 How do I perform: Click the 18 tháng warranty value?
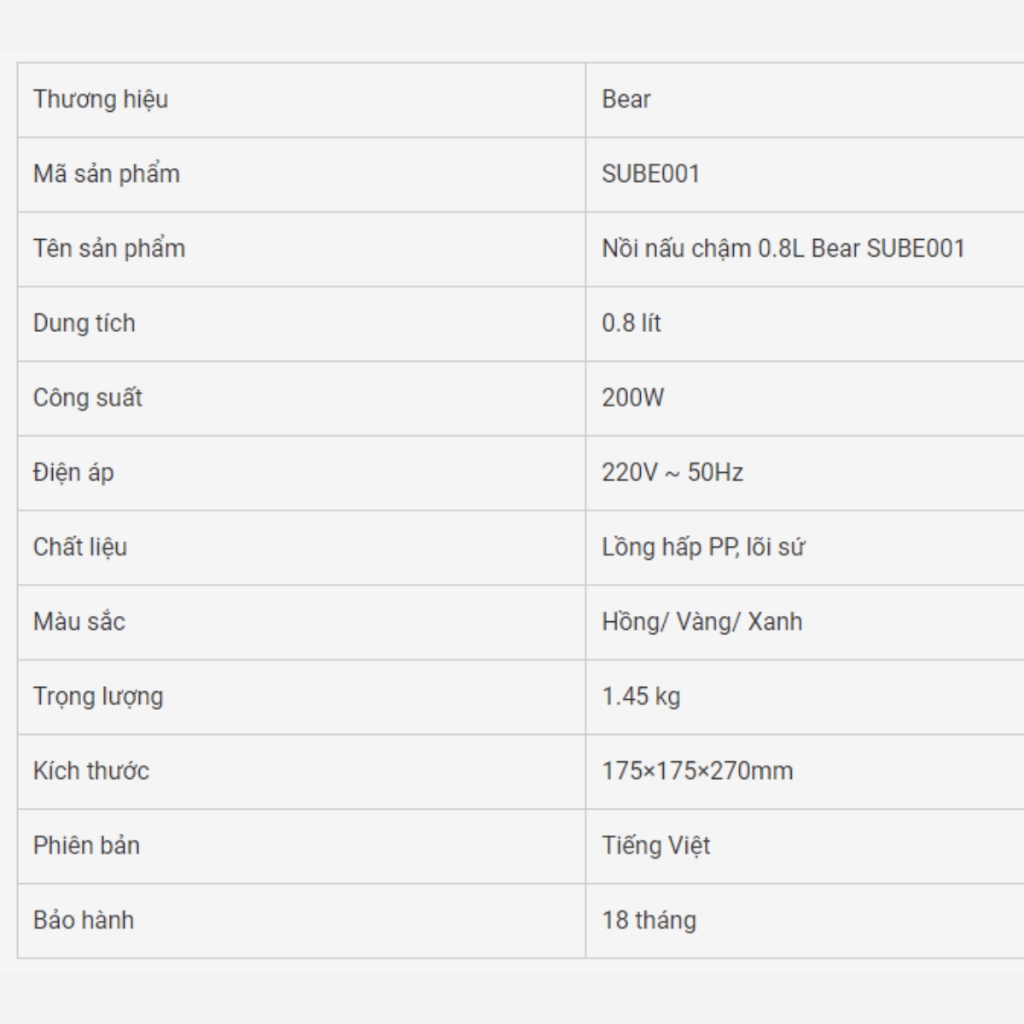tap(649, 921)
